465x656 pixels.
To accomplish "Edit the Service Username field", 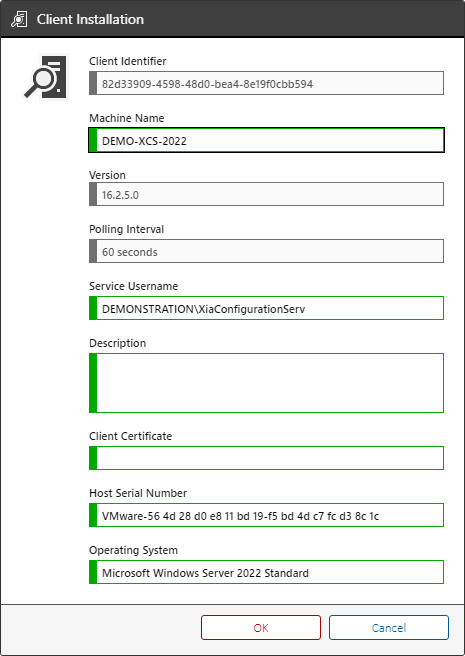I will point(266,308).
